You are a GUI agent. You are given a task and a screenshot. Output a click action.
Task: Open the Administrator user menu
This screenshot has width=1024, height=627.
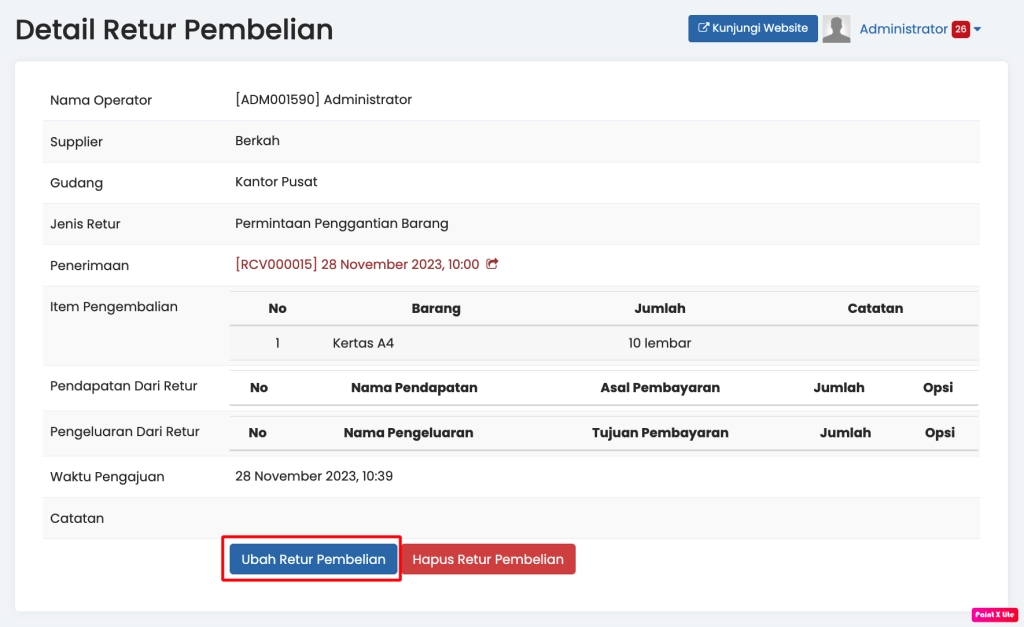(x=905, y=28)
